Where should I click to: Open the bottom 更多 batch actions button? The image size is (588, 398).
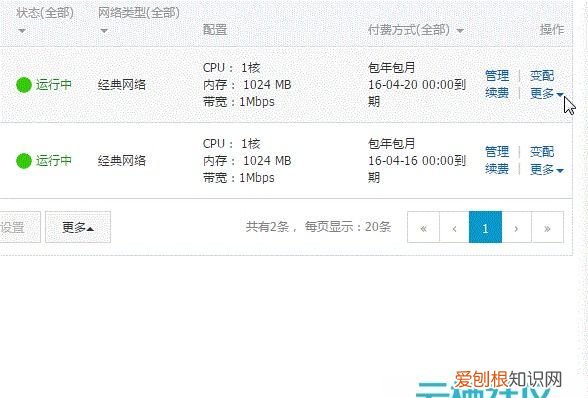78,227
